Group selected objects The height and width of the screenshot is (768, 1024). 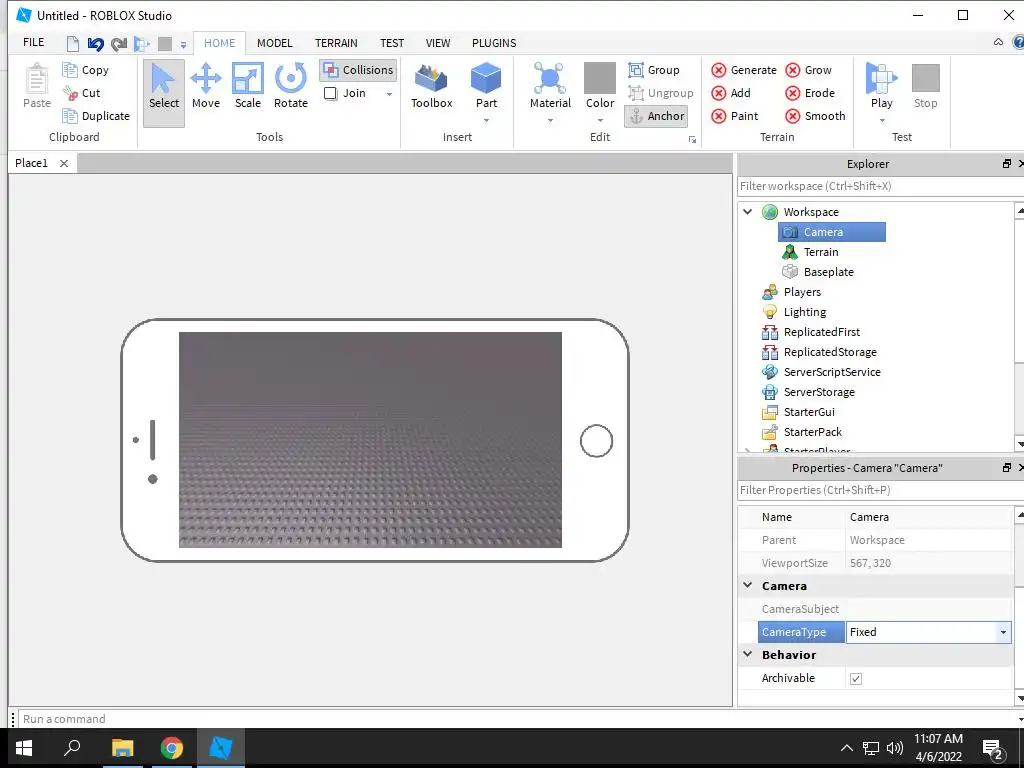(654, 70)
